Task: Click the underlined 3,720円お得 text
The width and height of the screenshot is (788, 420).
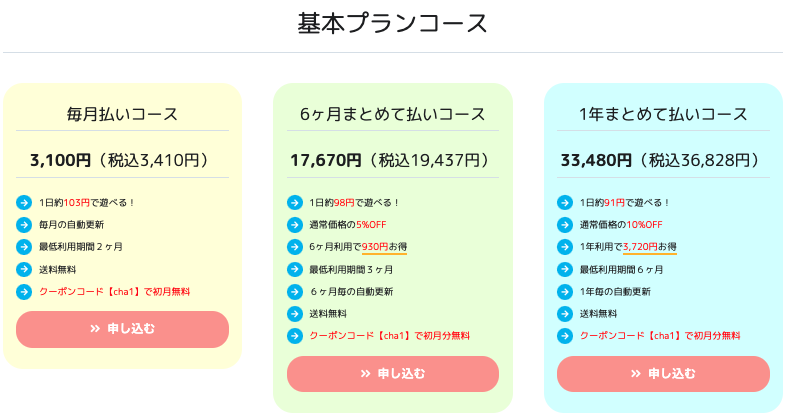Action: pyautogui.click(x=650, y=247)
